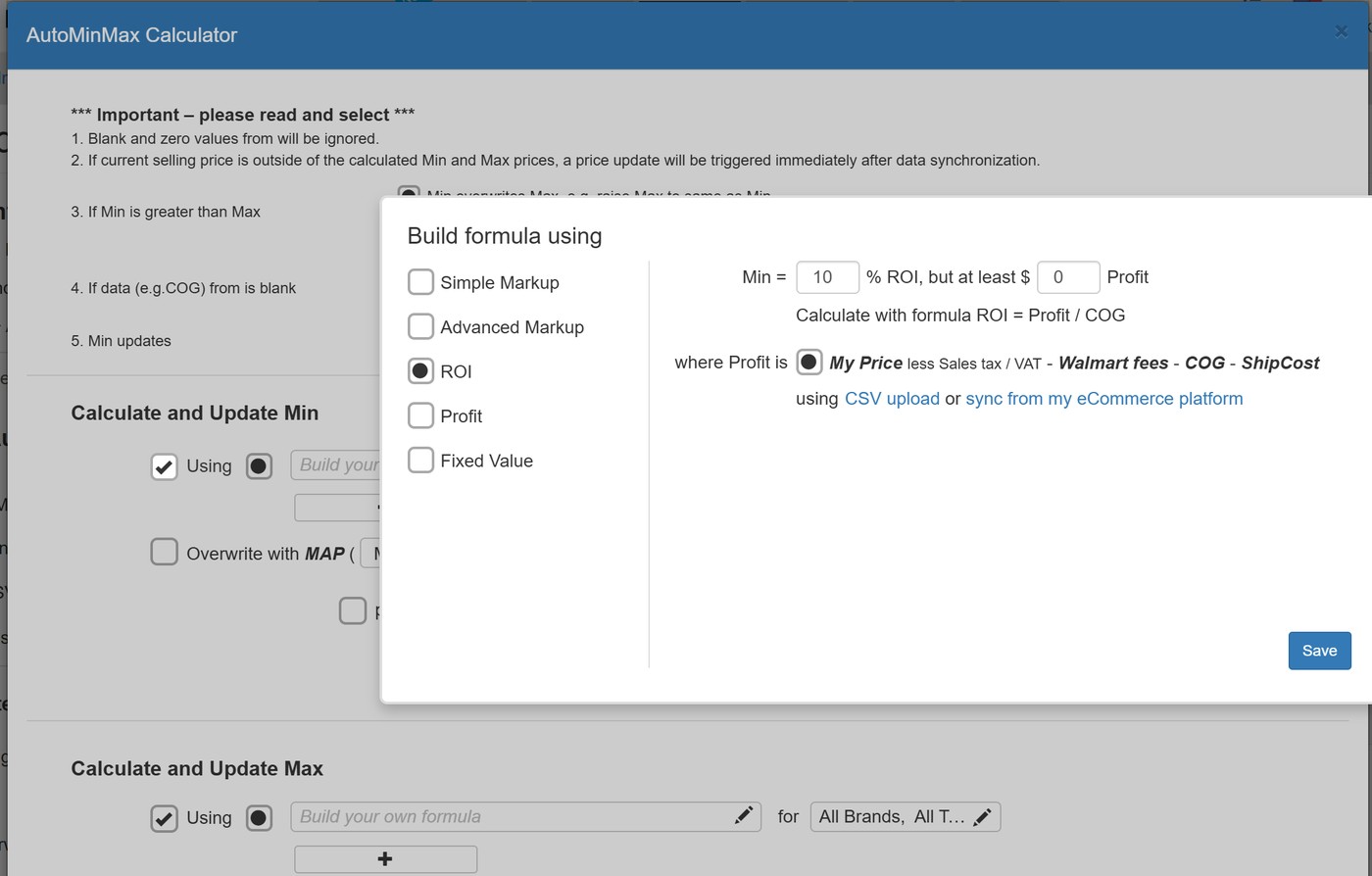Edit the Max formula with pencil icon
Viewport: 1372px width, 876px height.
(744, 816)
